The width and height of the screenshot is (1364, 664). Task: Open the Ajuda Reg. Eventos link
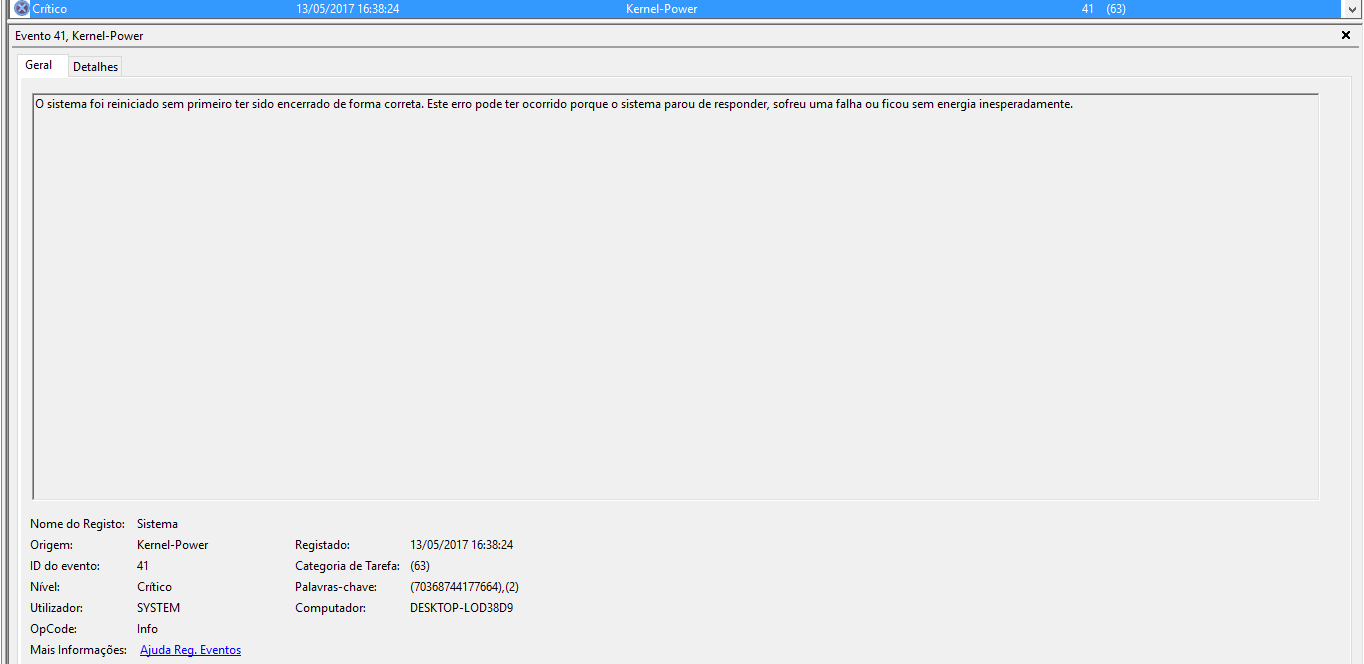(x=190, y=650)
